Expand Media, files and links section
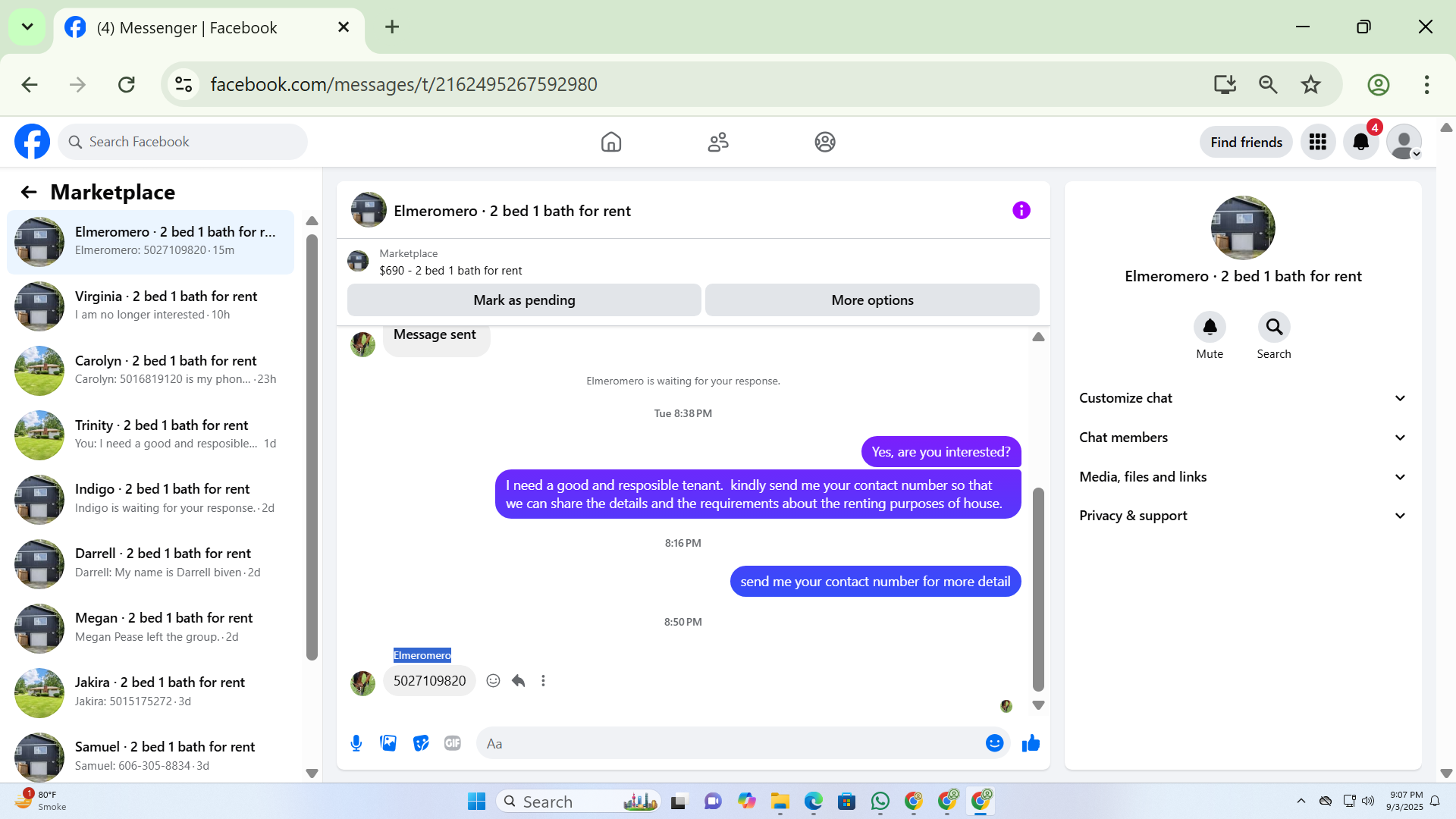The image size is (1456, 819). tap(1243, 477)
